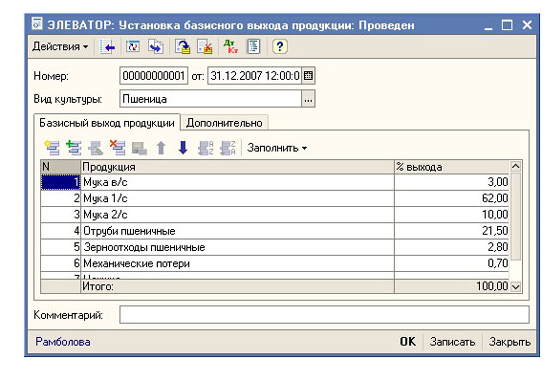Screen dimensions: 557x374
Task: Minimize the ЭЛЕВАТОР document window
Action: coord(489,25)
